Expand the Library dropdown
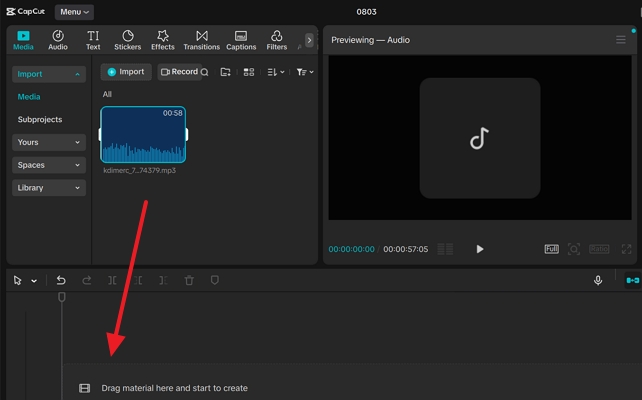The height and width of the screenshot is (400, 642). 49,188
